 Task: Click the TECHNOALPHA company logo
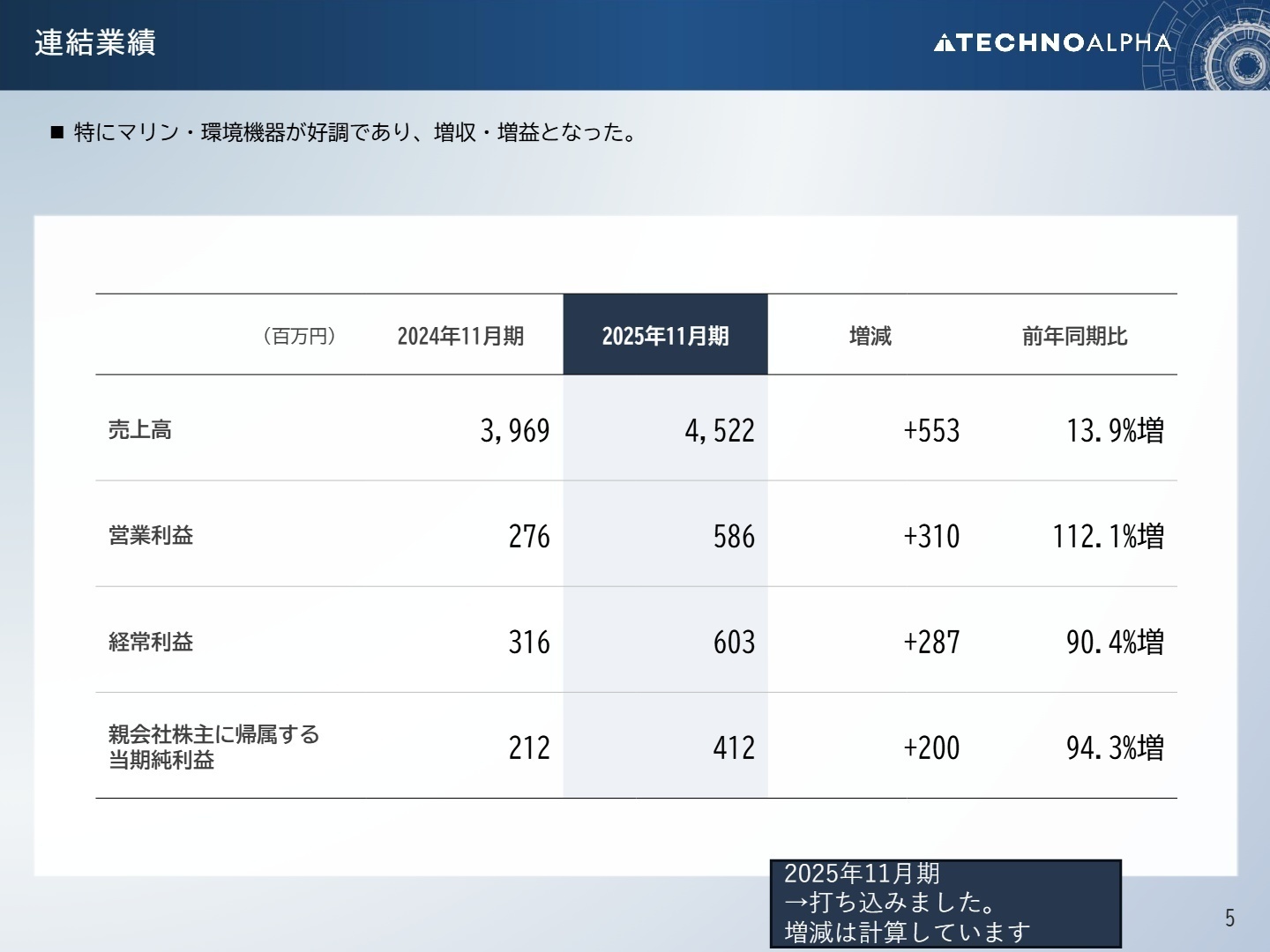(1055, 41)
